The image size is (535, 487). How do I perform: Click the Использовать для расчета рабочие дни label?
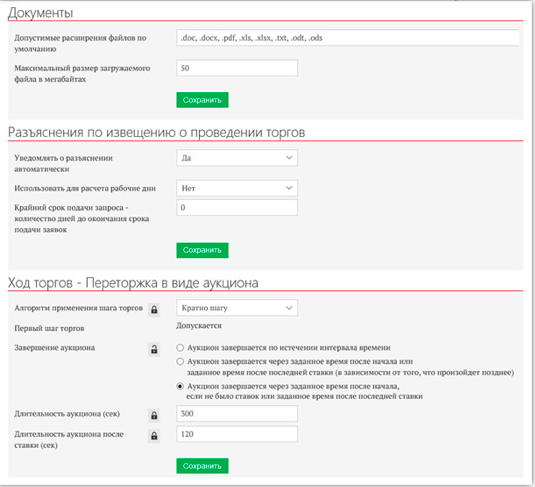85,188
